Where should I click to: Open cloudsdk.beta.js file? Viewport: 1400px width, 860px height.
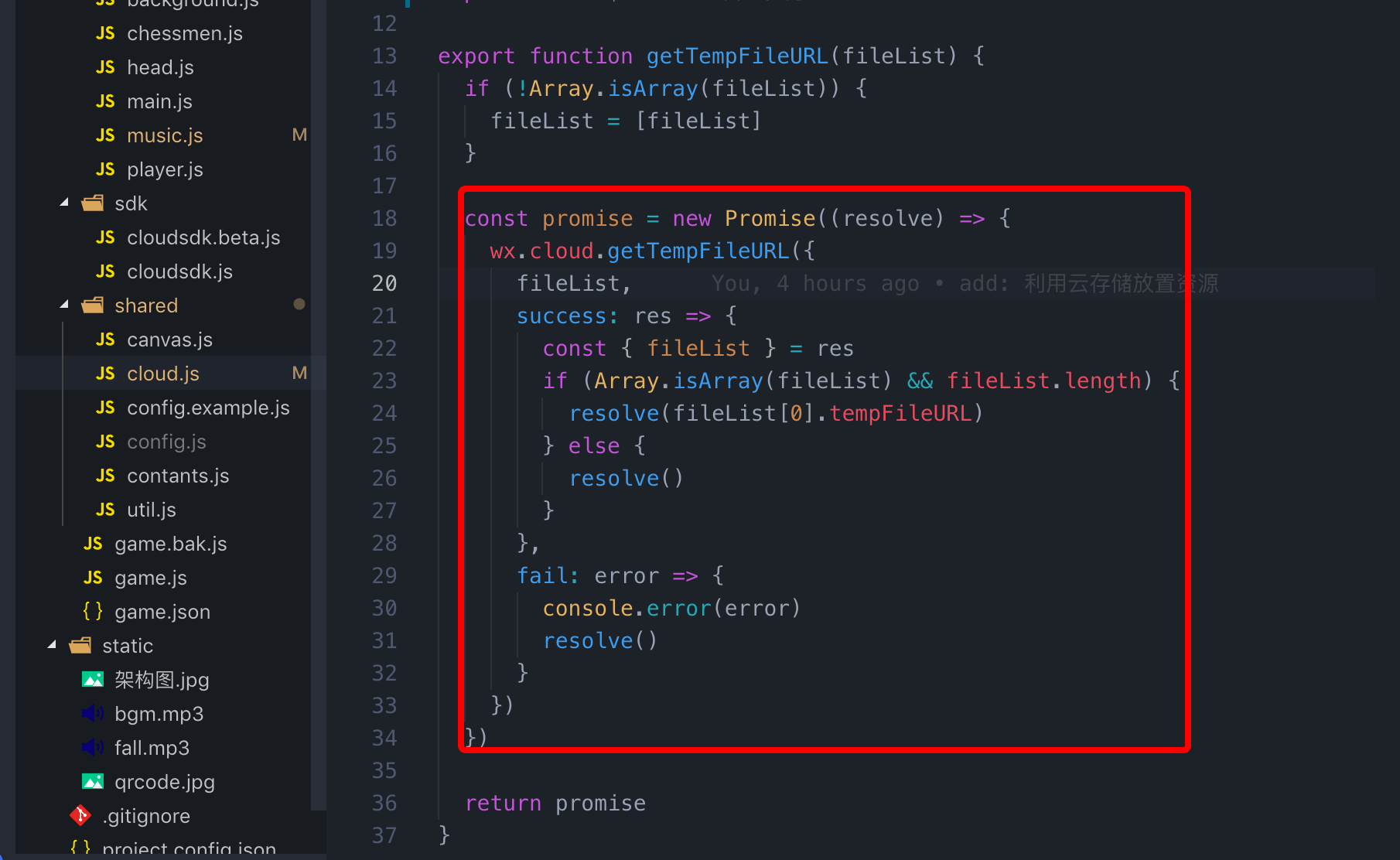click(203, 237)
